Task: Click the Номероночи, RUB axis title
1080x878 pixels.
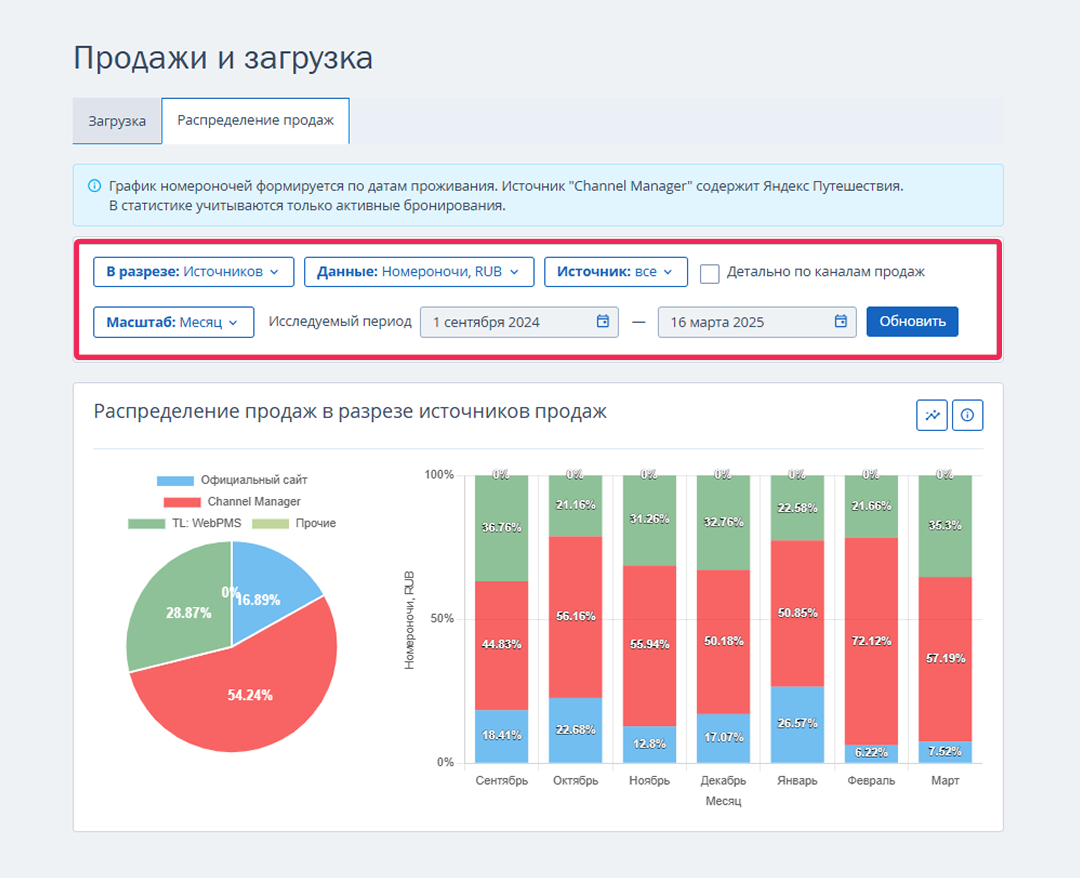Action: (410, 620)
